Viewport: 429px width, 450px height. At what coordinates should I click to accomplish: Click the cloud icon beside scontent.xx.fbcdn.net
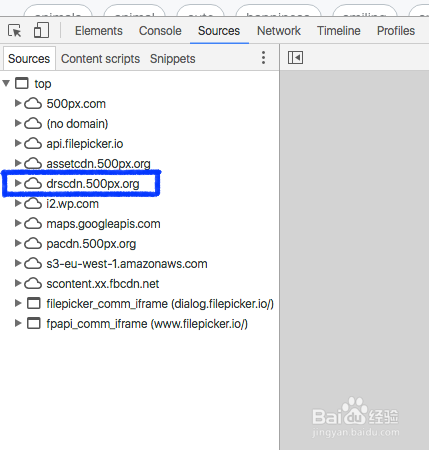[x=33, y=284]
